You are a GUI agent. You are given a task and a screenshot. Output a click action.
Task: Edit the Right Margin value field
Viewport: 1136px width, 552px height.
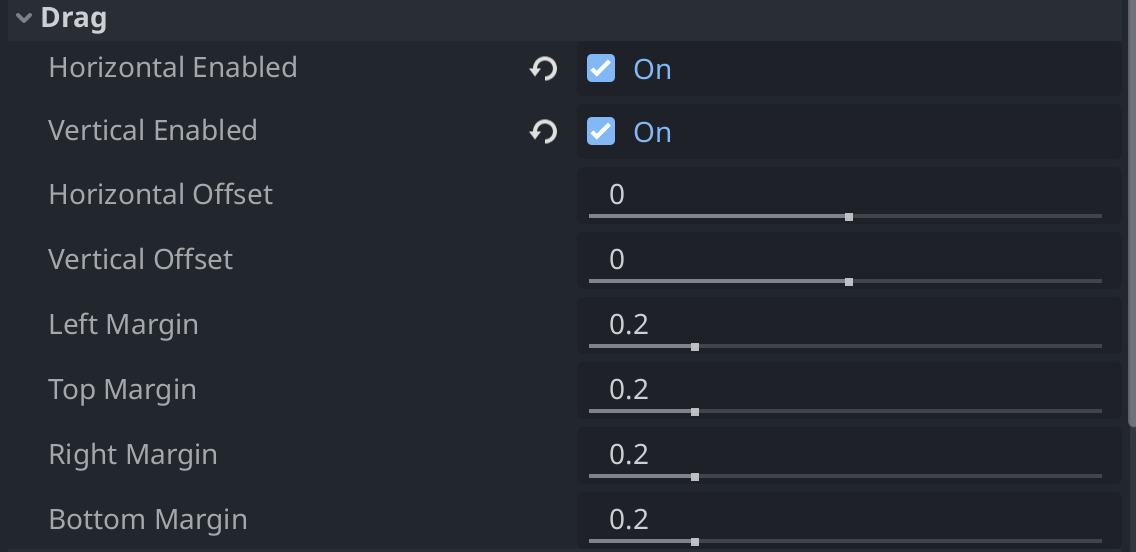849,456
